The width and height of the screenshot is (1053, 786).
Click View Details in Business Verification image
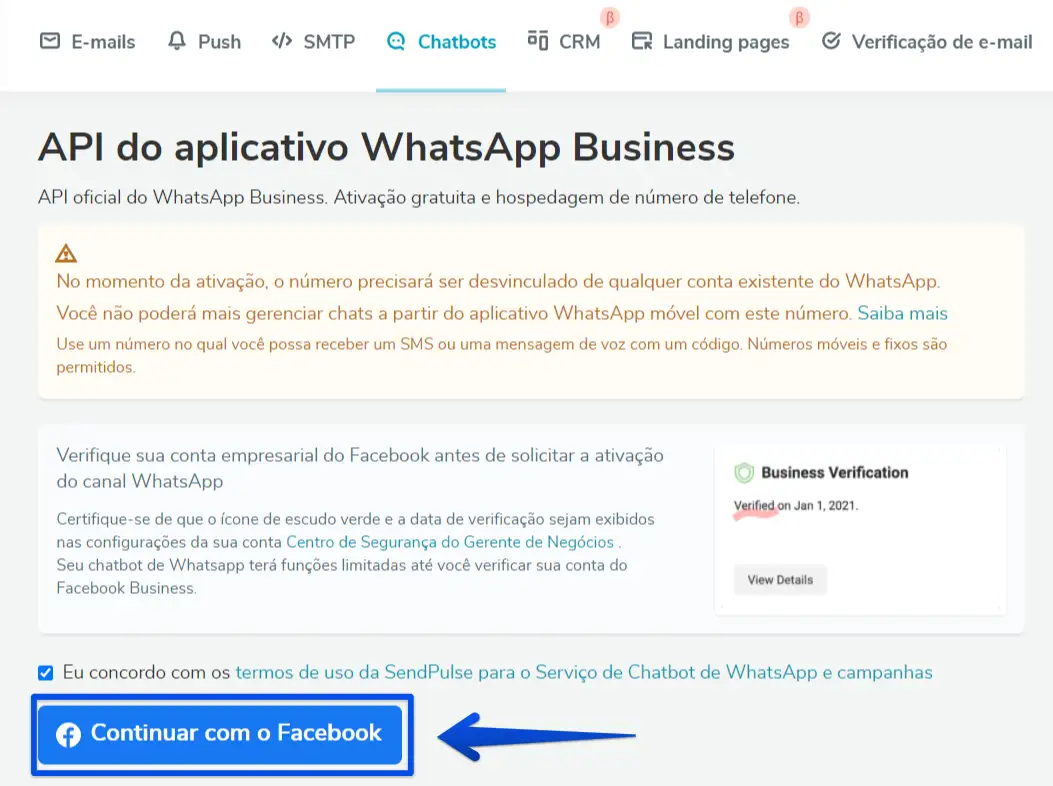point(780,580)
